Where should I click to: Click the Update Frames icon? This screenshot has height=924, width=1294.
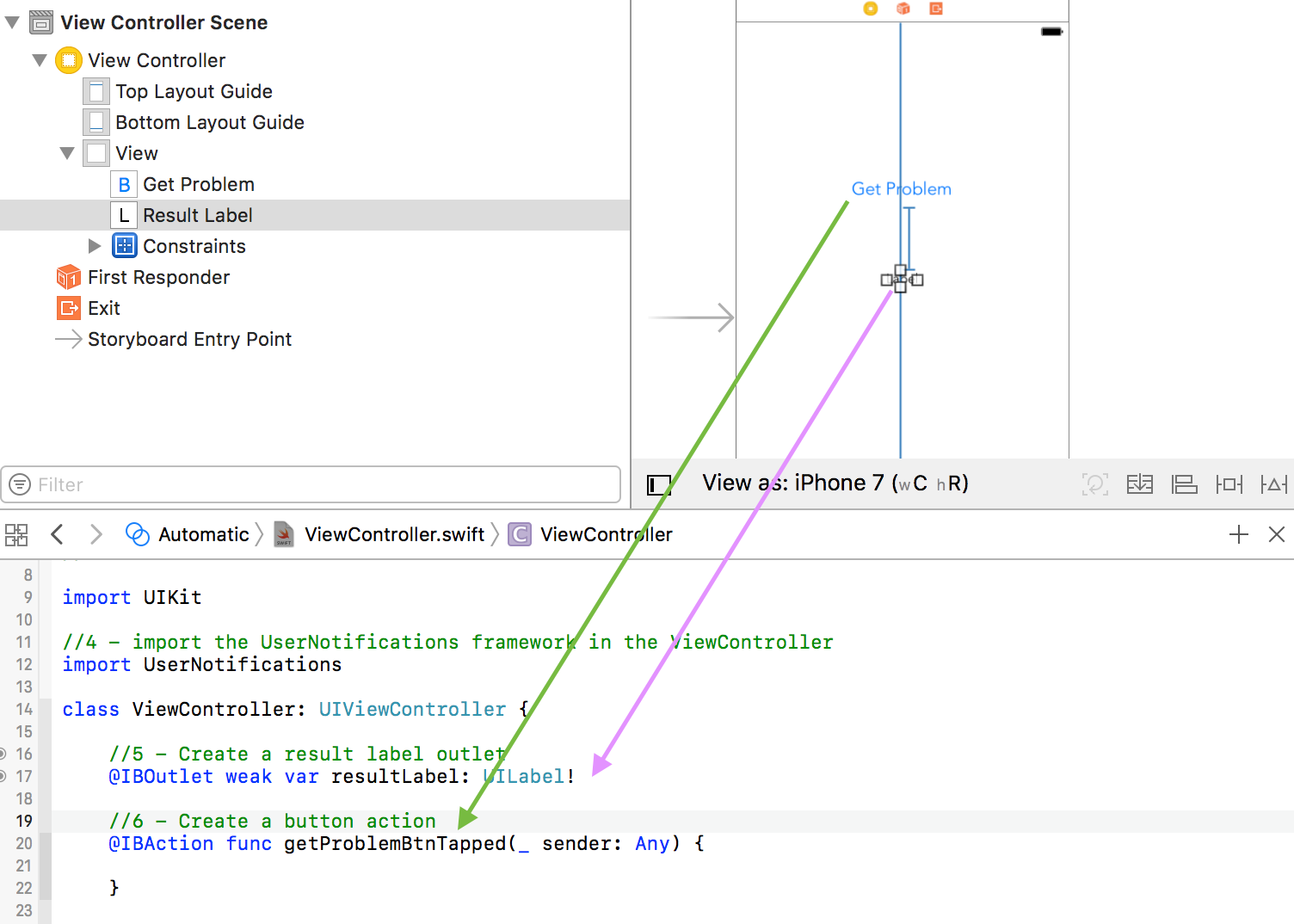tap(1095, 484)
